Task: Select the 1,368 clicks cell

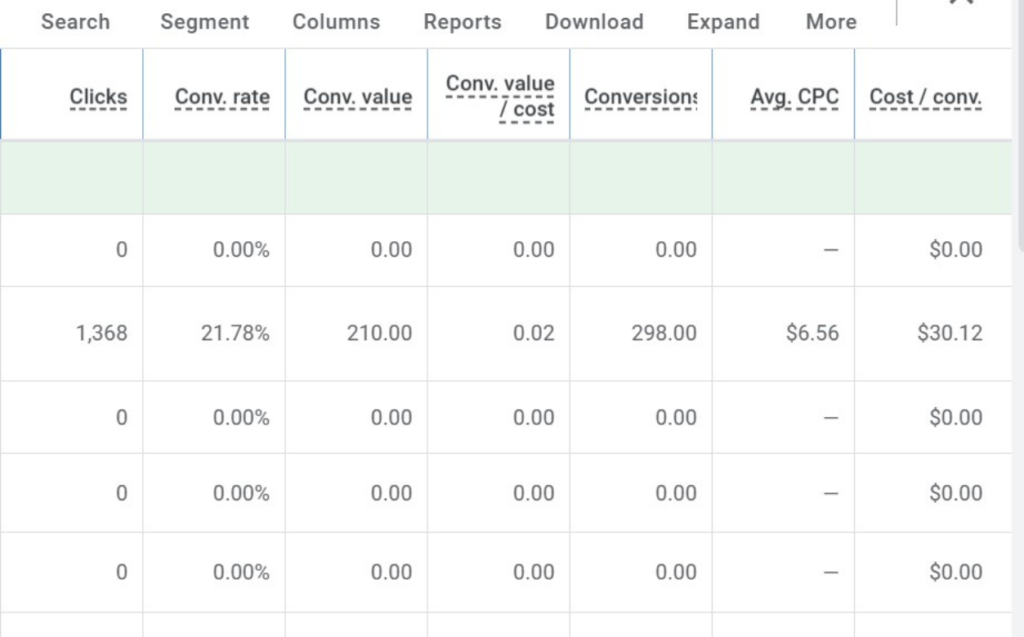Action: (101, 334)
